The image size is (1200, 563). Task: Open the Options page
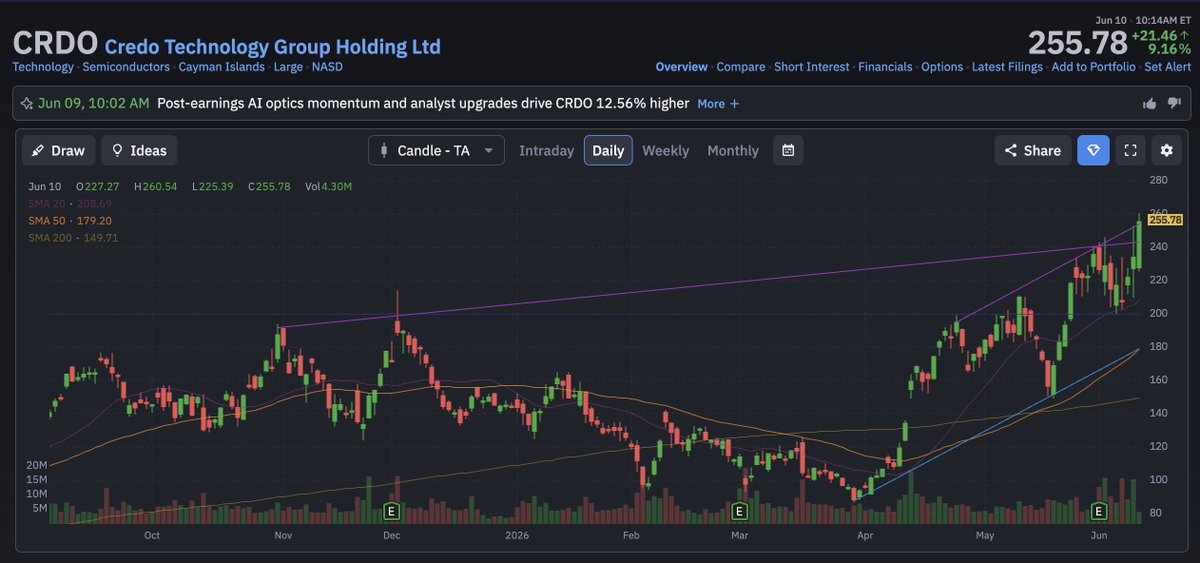942,67
